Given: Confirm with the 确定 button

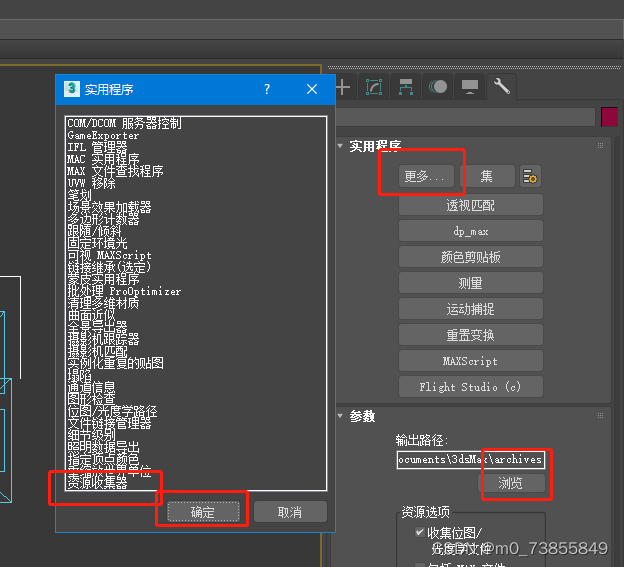Looking at the screenshot, I should (203, 512).
